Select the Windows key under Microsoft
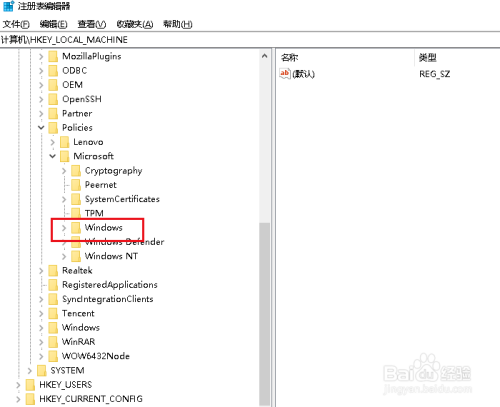This screenshot has width=500, height=407. point(104,228)
